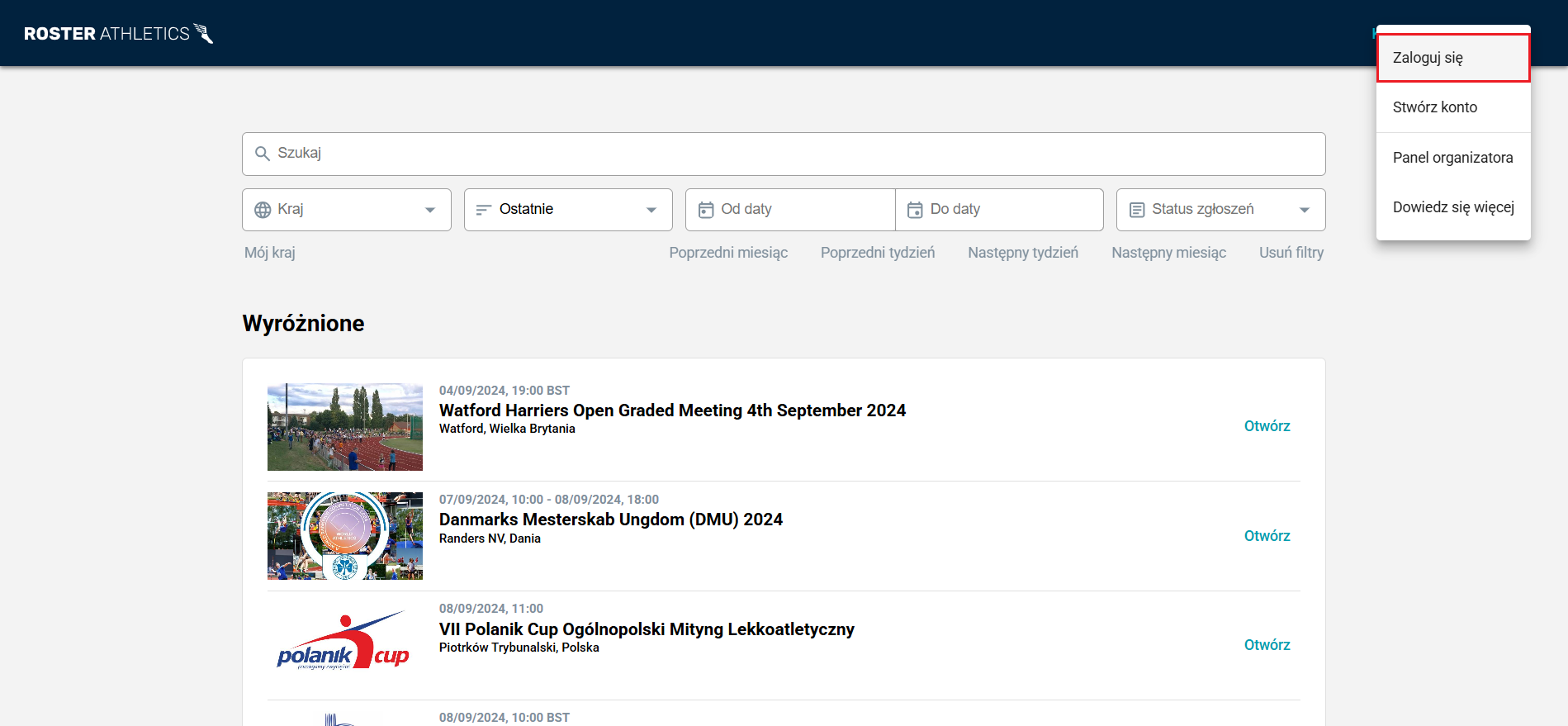
Task: Open VII Polanik Cup via Otwórz
Action: coord(1267,645)
